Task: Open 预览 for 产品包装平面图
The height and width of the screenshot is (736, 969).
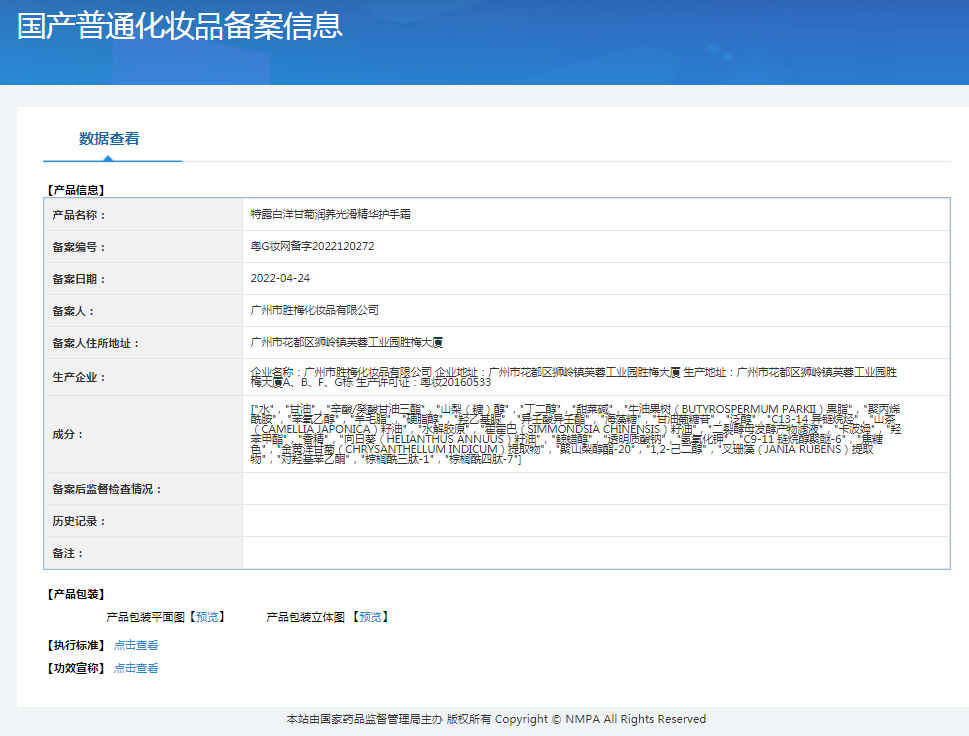Action: [206, 617]
